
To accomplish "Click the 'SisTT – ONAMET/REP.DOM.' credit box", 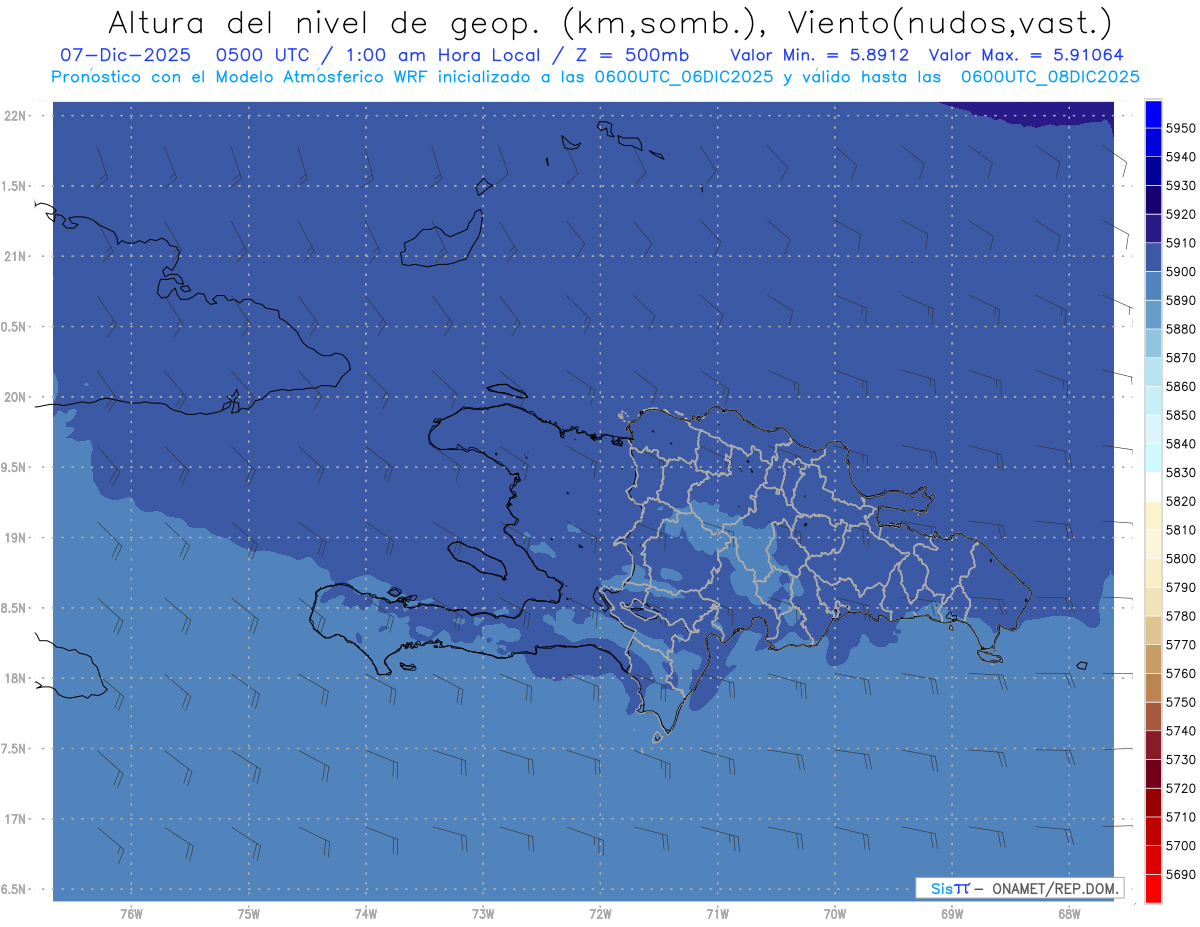I will click(x=1019, y=888).
